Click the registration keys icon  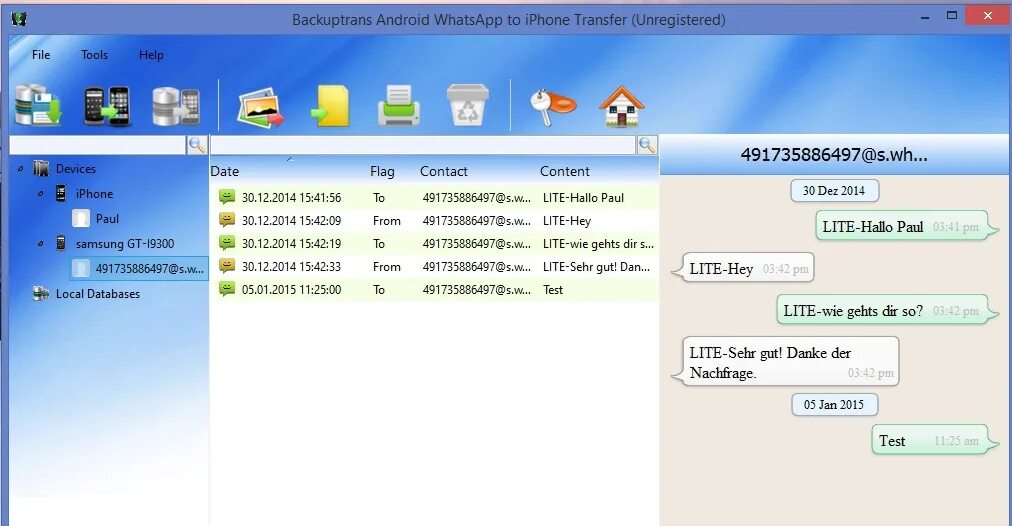pyautogui.click(x=552, y=106)
